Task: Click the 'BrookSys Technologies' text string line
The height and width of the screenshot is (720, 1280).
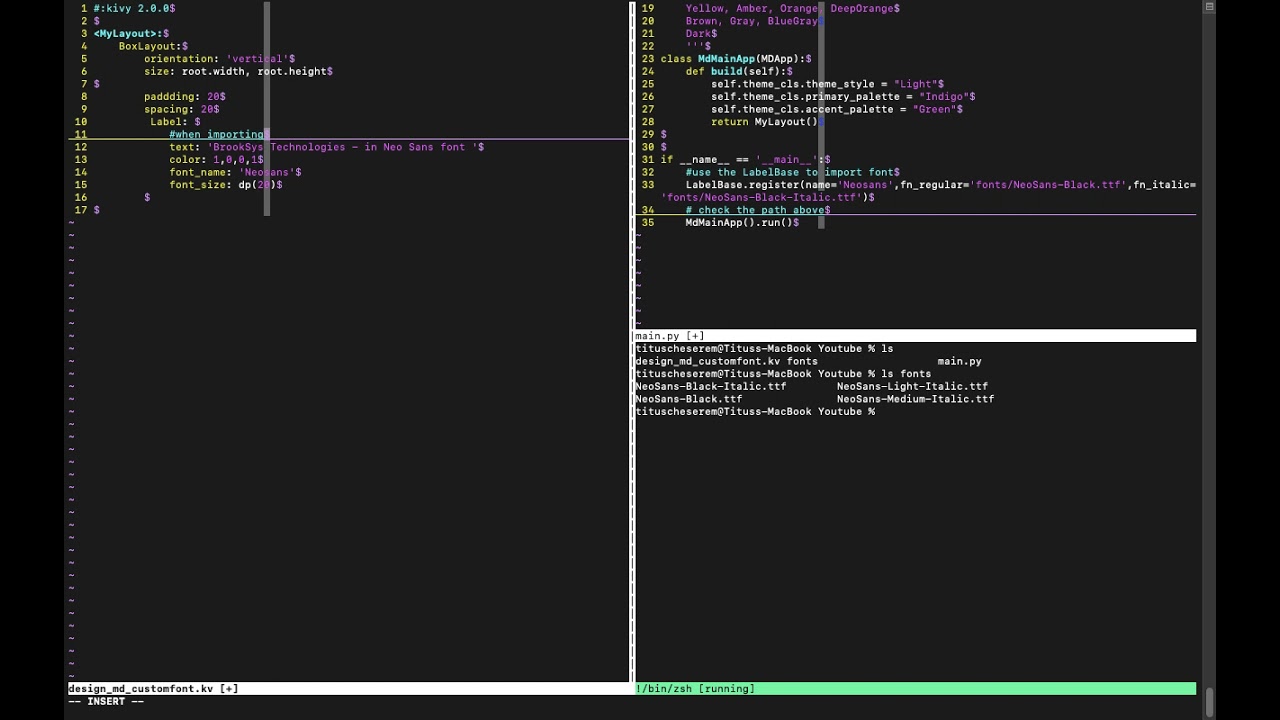Action: click(326, 147)
